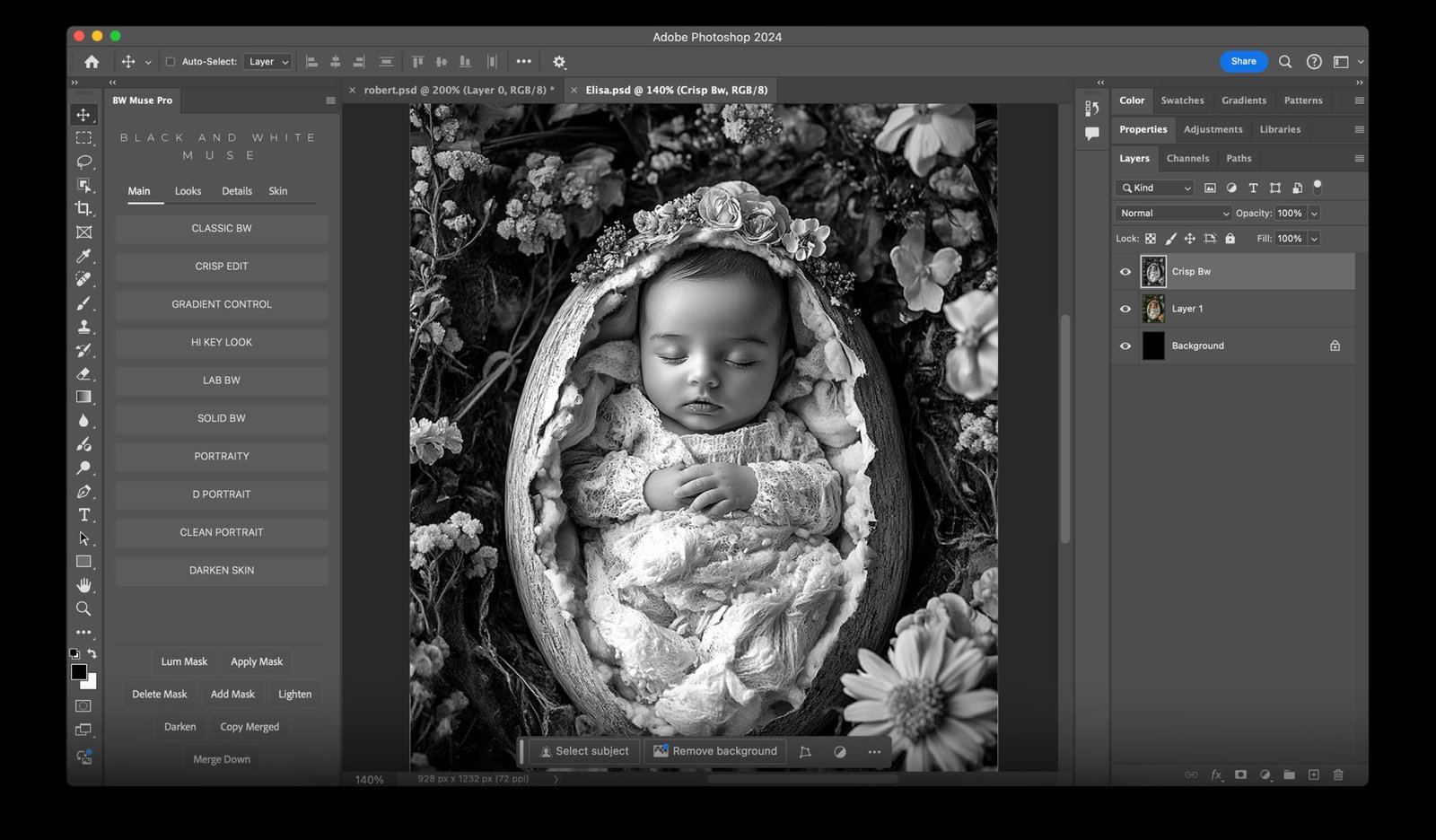Click Remove background button
Screen dimensions: 1436x840
[x=715, y=751]
